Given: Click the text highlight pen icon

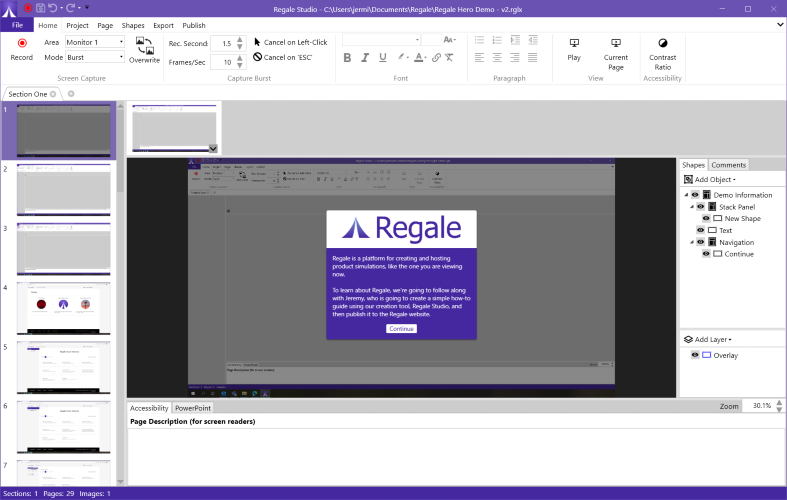Looking at the screenshot, I should [401, 57].
